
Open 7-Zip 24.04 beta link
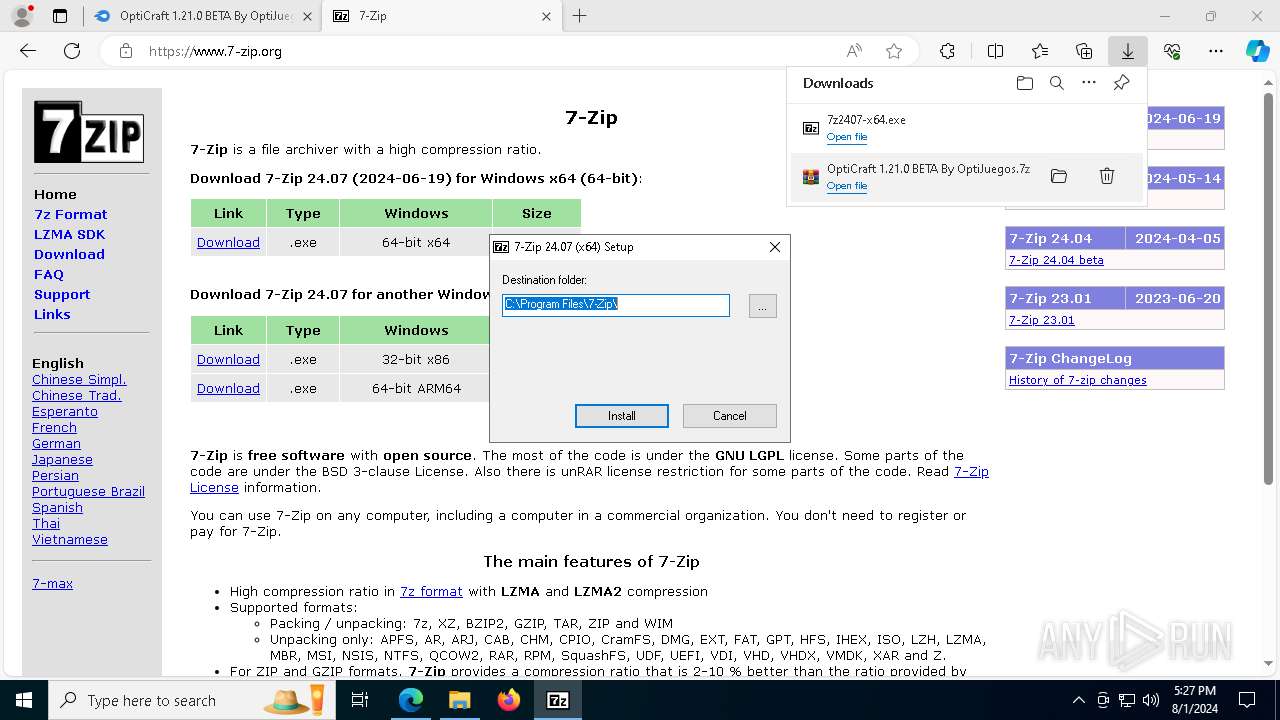click(x=1056, y=260)
